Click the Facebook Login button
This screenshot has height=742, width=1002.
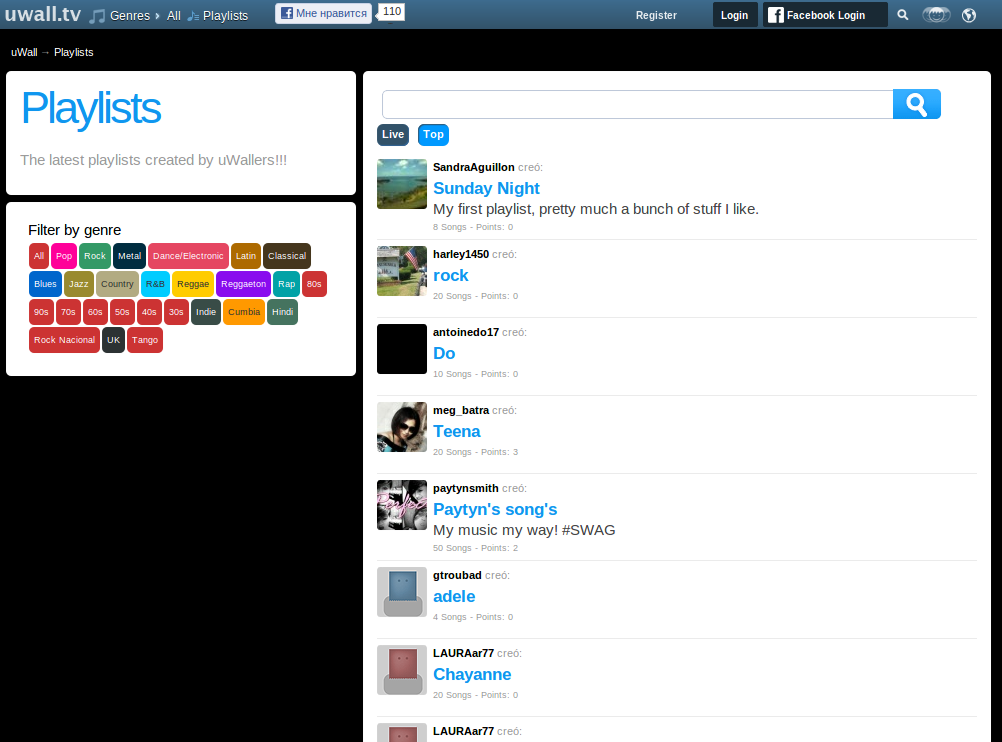(x=825, y=15)
